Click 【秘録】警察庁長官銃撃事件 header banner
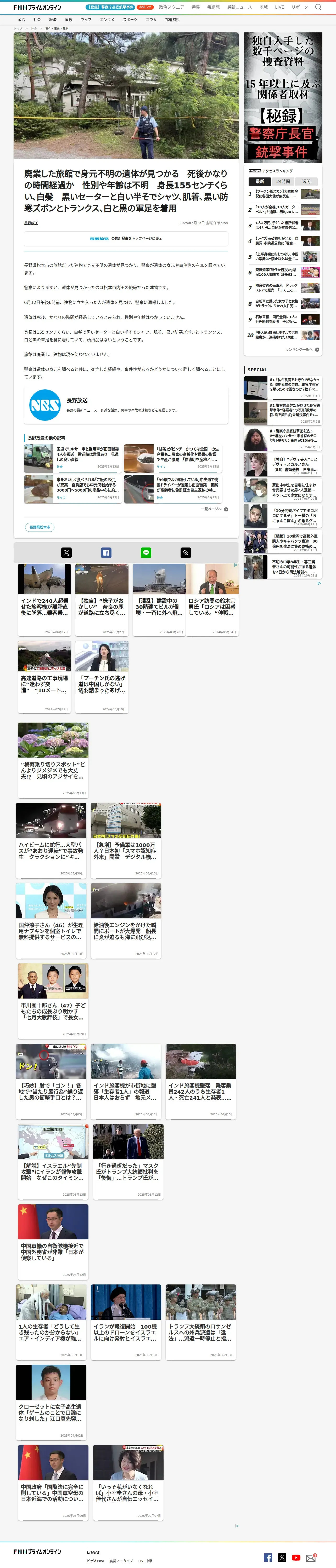 110,7
